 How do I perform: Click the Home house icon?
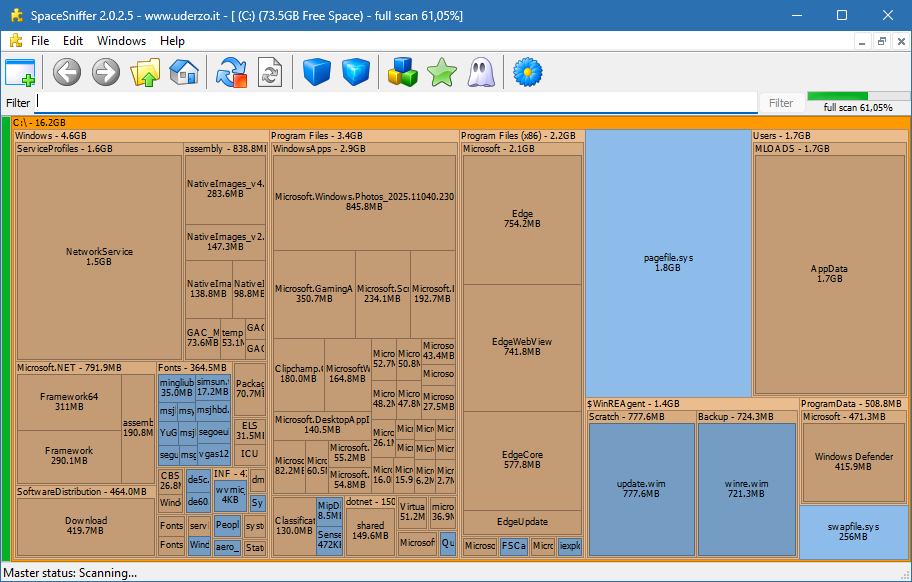click(184, 73)
